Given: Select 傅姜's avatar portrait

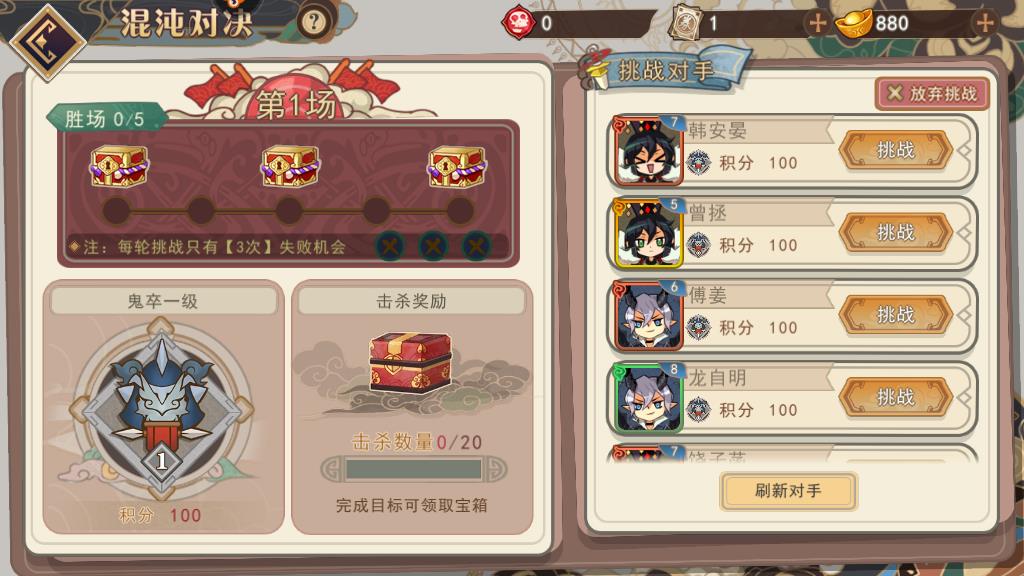Looking at the screenshot, I should 648,316.
